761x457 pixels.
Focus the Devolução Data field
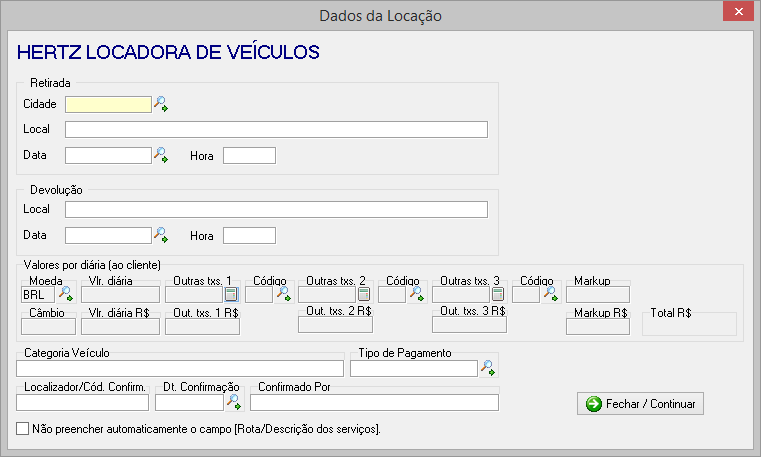(x=108, y=235)
